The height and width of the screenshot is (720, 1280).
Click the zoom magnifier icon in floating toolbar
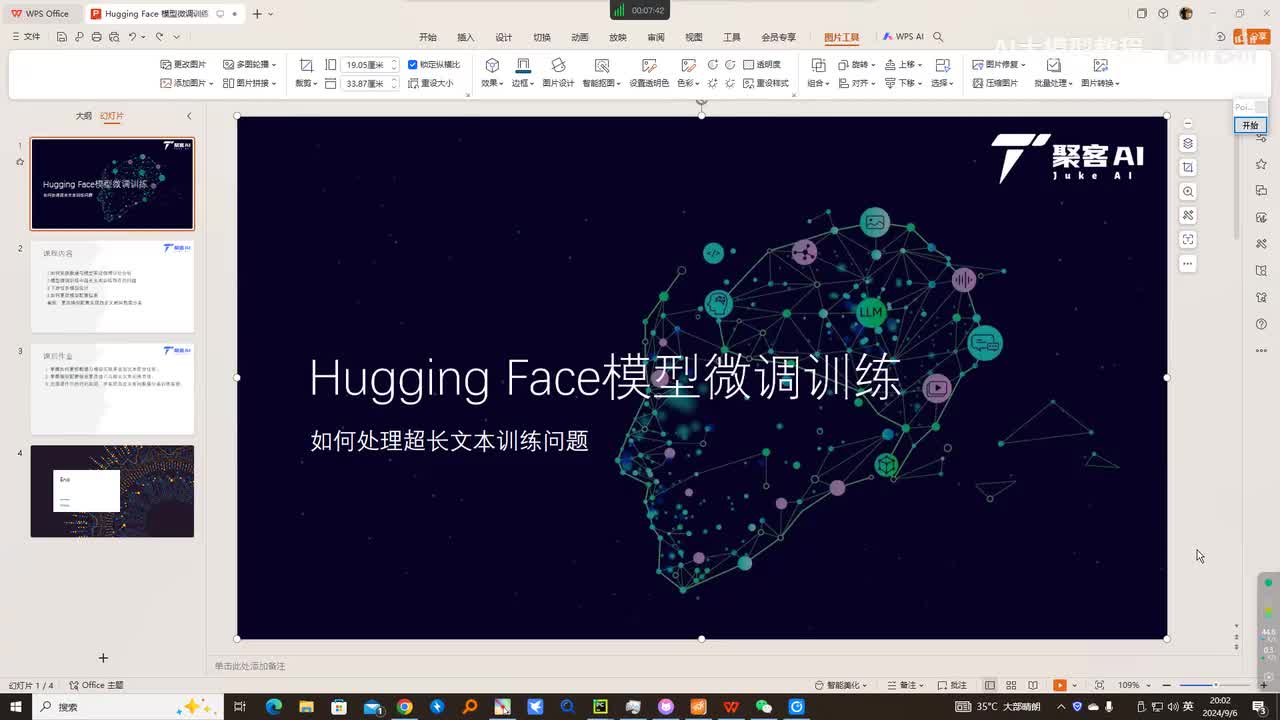(x=1188, y=191)
